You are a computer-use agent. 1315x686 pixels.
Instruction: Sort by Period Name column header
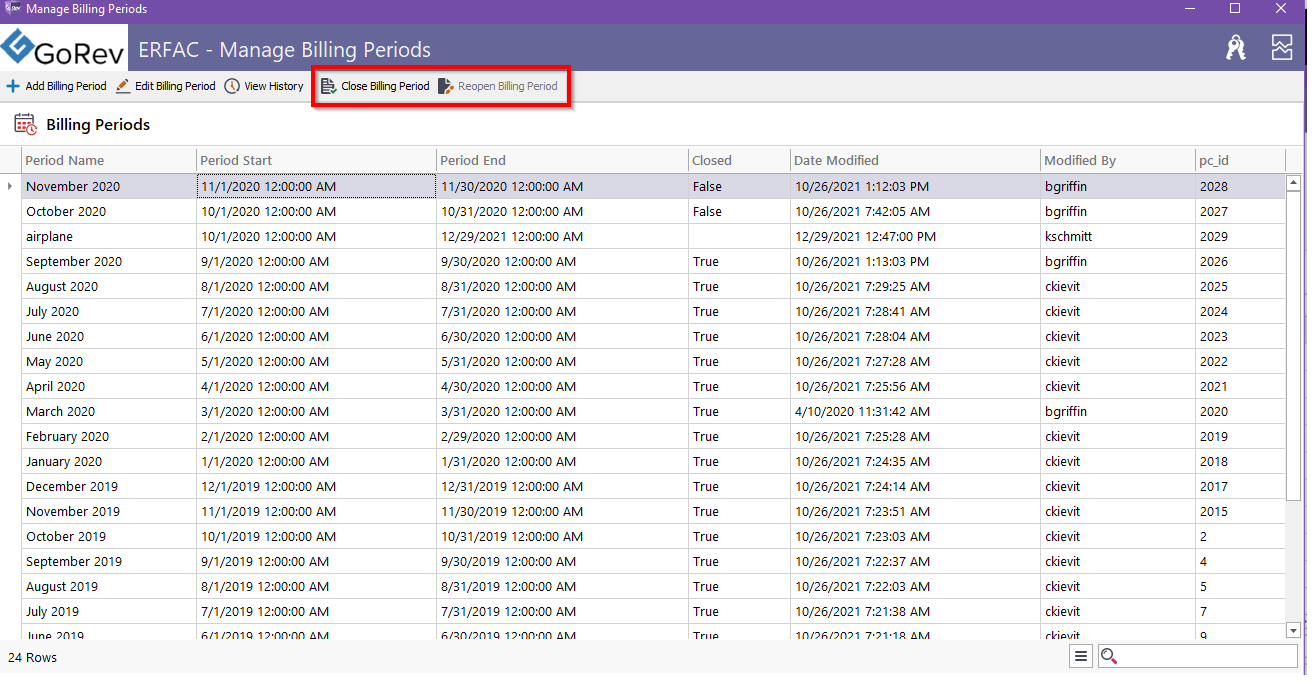tap(109, 160)
